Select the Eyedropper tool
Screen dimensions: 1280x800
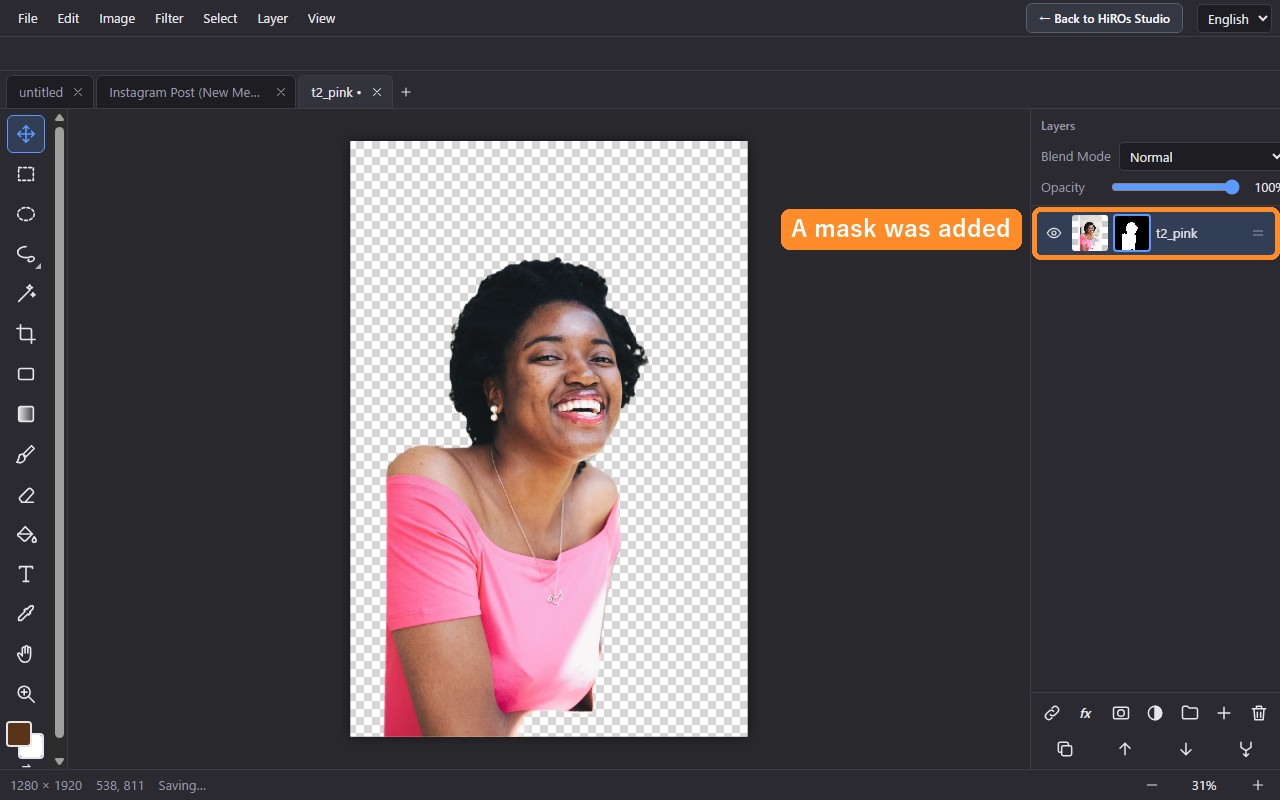[26, 614]
